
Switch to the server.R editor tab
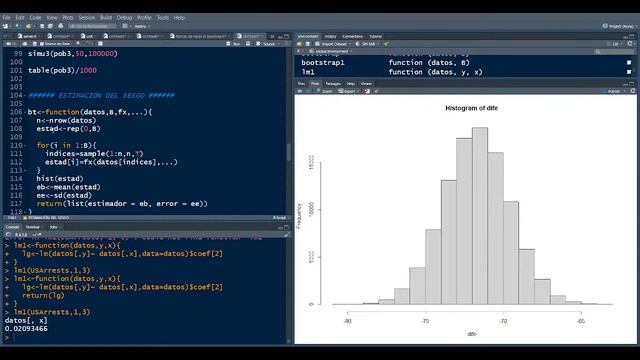click(28, 36)
